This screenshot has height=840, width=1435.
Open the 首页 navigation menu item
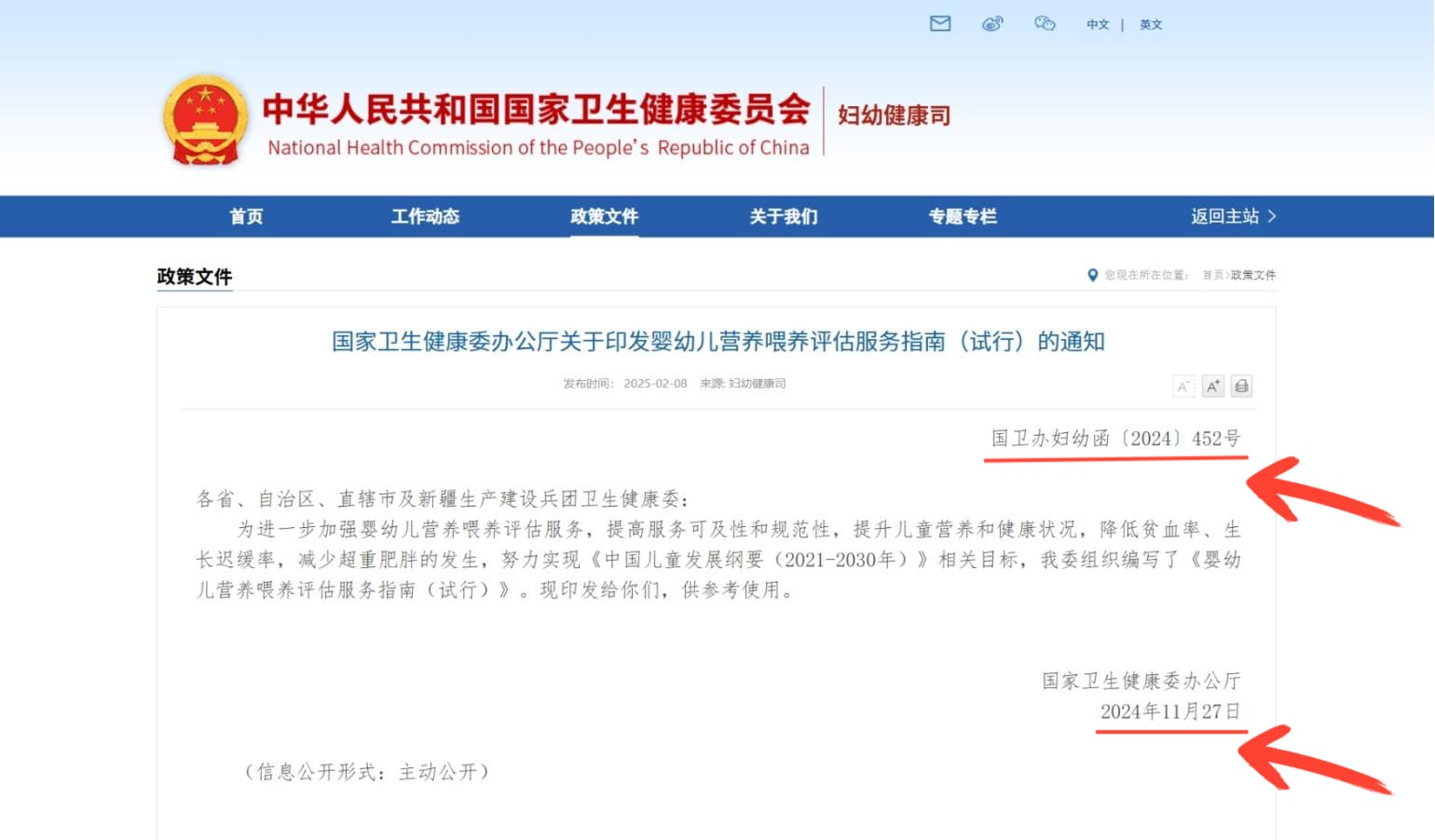point(246,217)
